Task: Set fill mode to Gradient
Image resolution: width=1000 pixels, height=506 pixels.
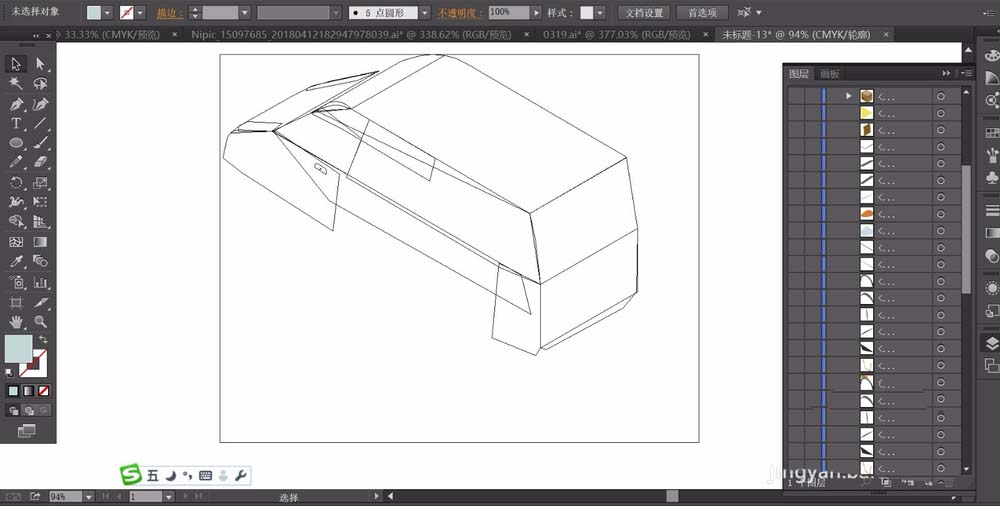Action: 29,391
